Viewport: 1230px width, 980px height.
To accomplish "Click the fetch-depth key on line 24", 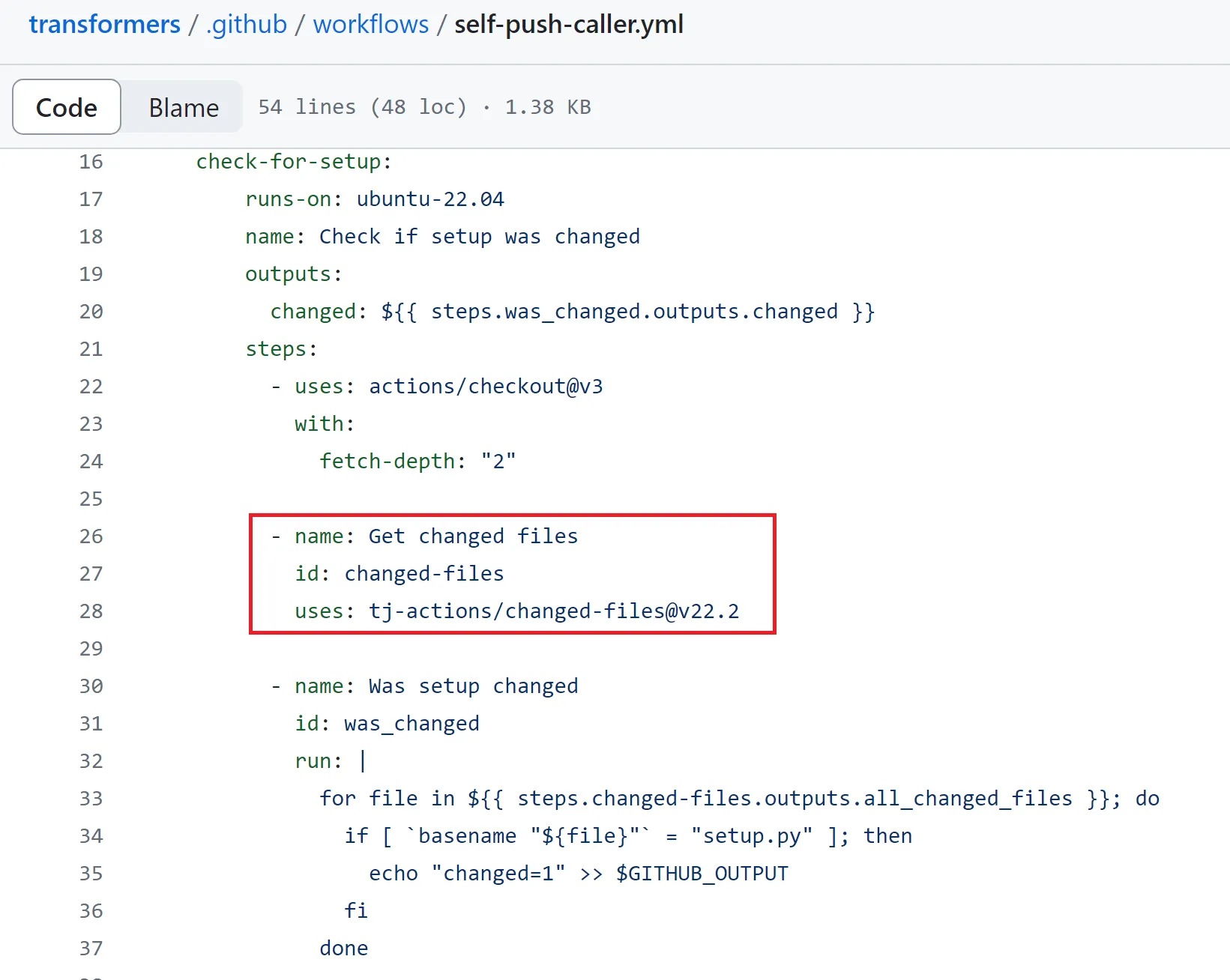I will (x=387, y=462).
